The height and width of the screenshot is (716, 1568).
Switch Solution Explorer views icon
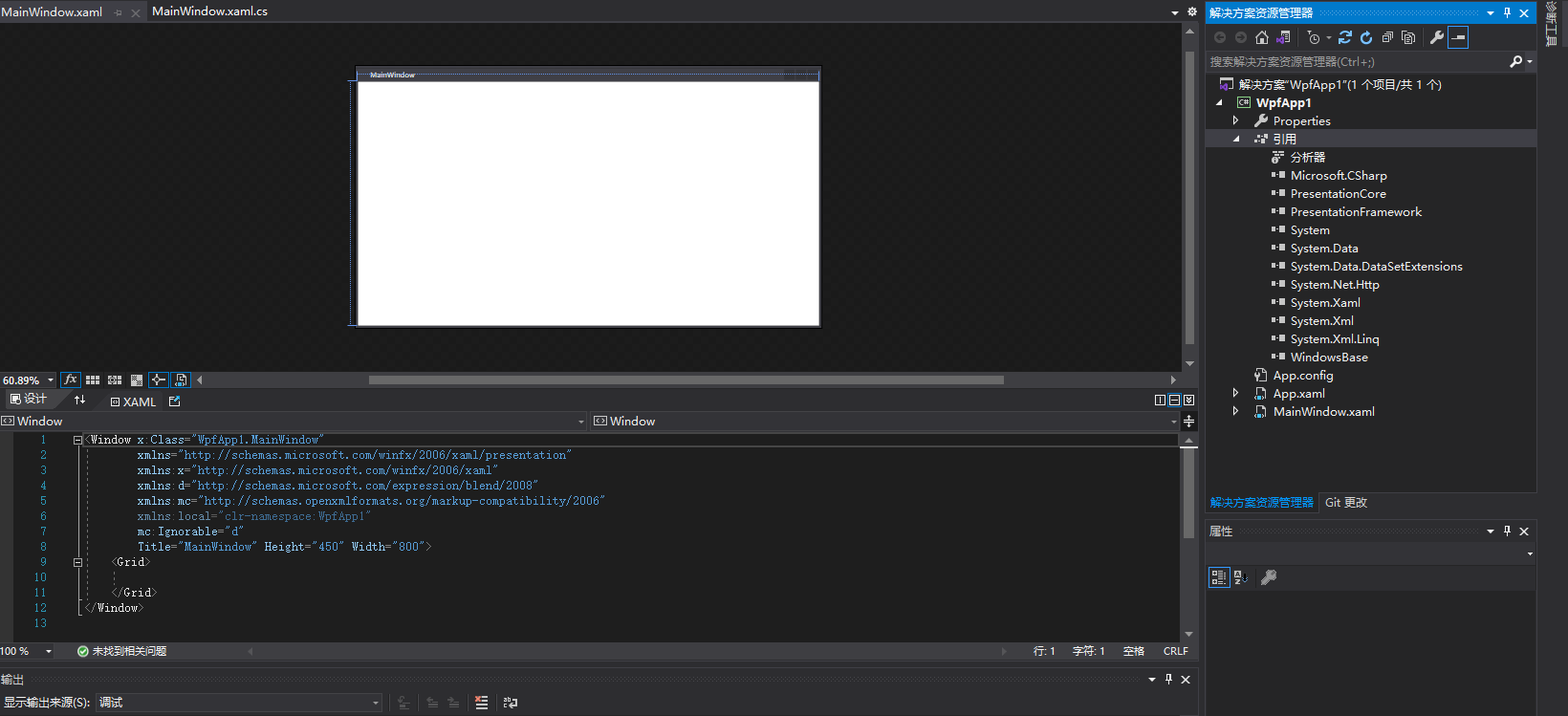[x=1283, y=37]
